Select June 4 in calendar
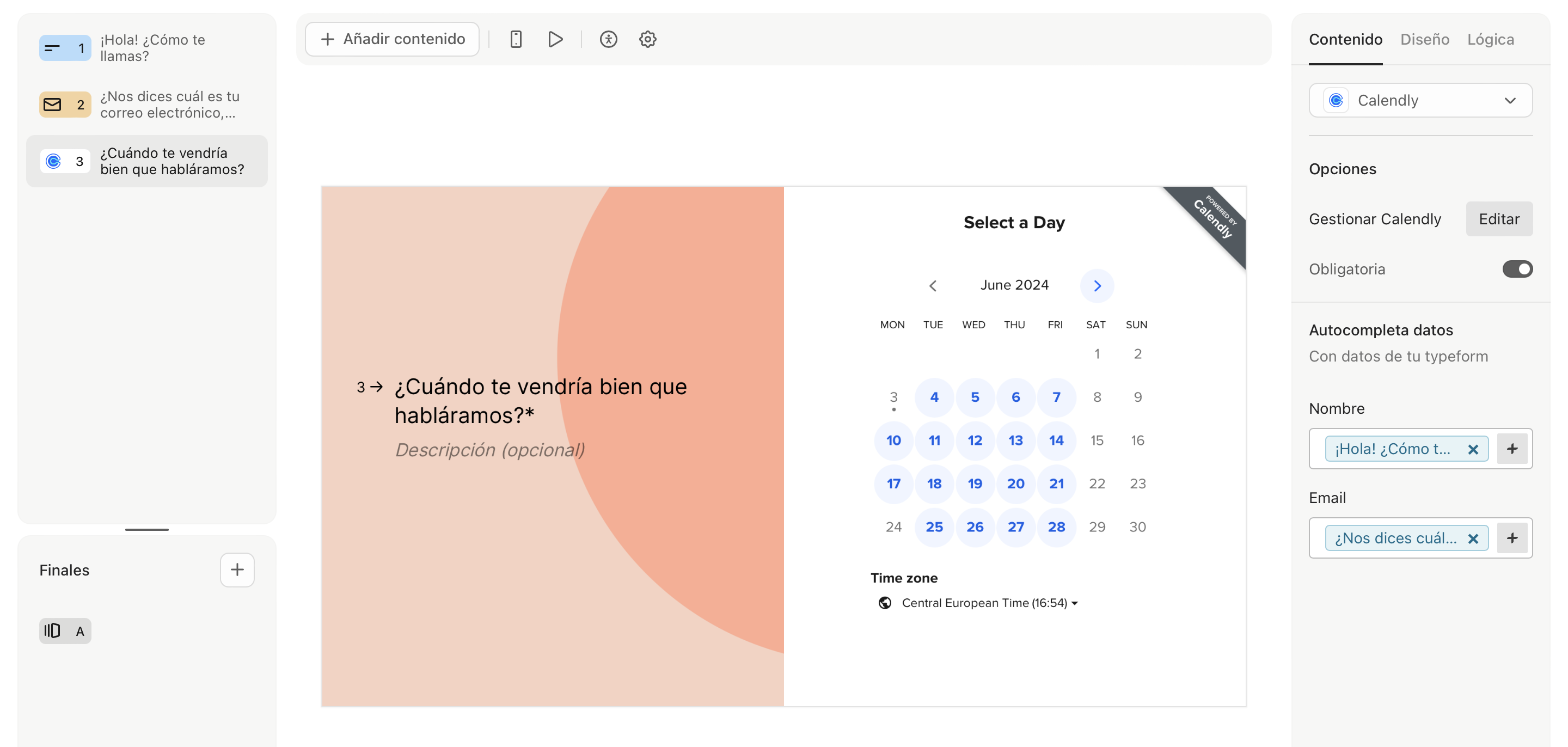This screenshot has width=1568, height=747. tap(934, 397)
